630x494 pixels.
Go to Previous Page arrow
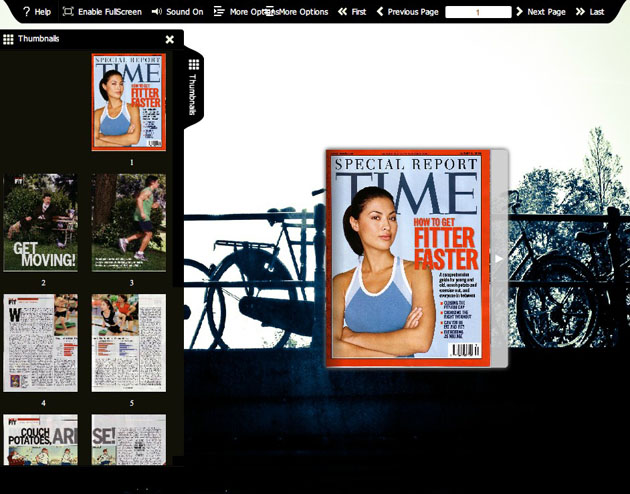click(380, 11)
